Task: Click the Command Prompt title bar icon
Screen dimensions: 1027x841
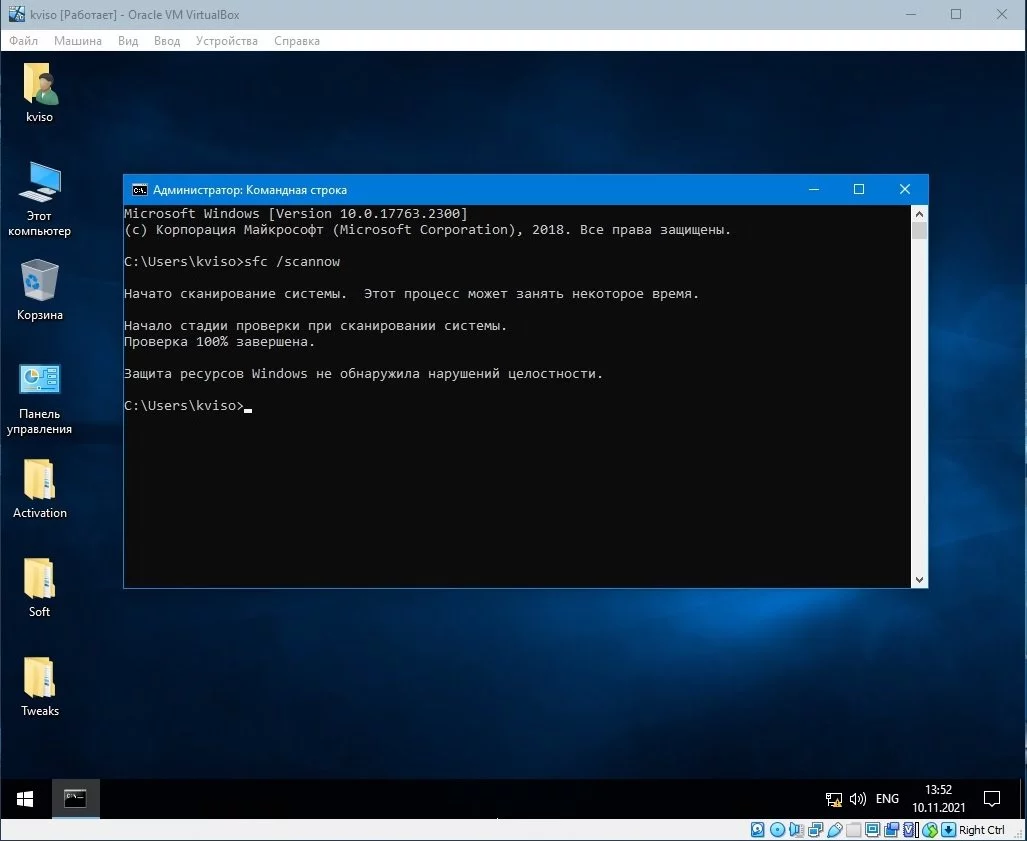Action: [x=140, y=190]
